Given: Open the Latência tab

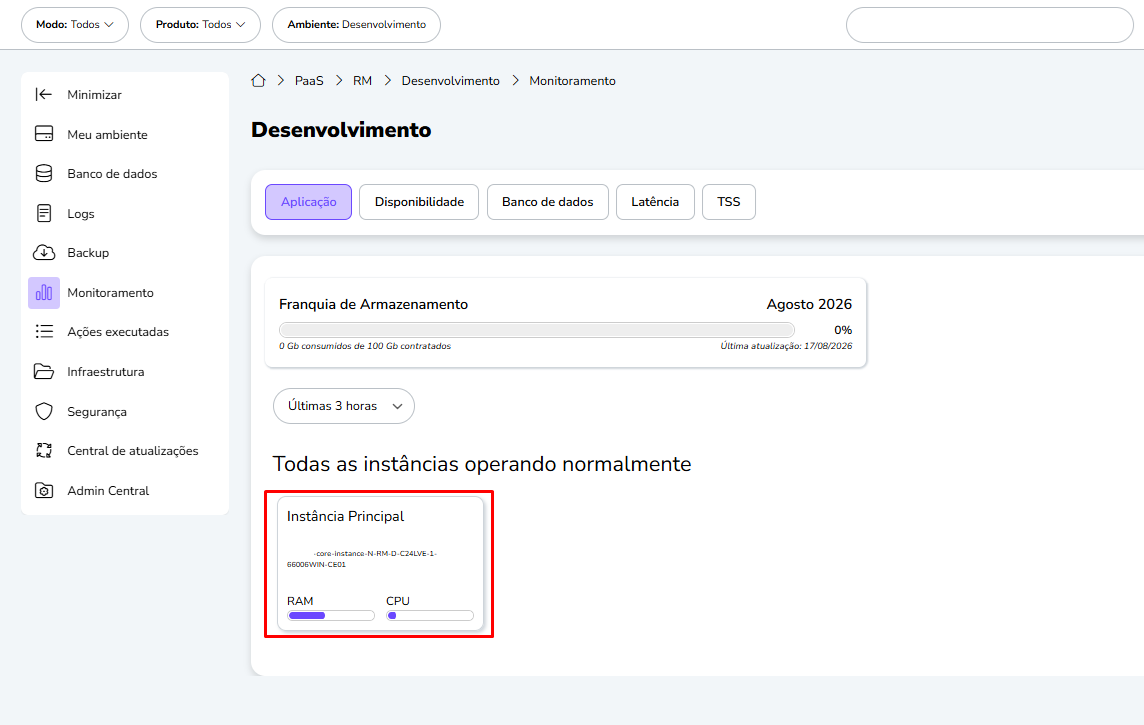Looking at the screenshot, I should 655,202.
